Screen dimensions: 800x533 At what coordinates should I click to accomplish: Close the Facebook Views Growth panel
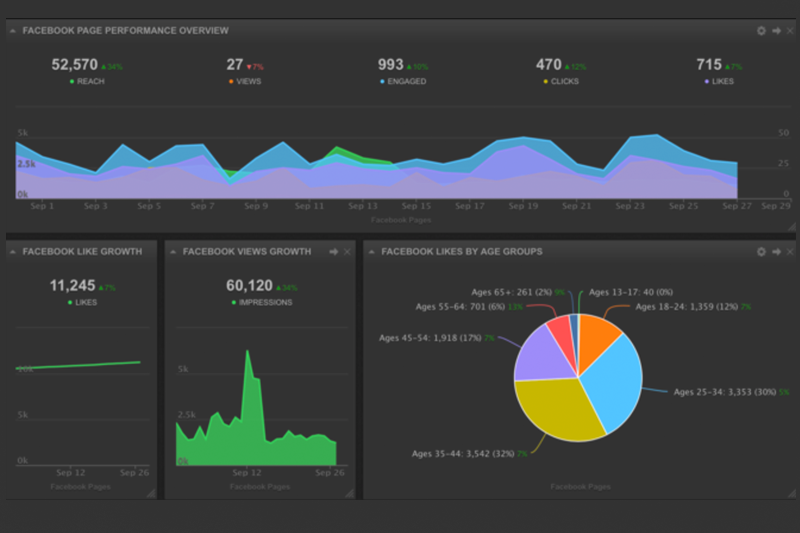(347, 252)
